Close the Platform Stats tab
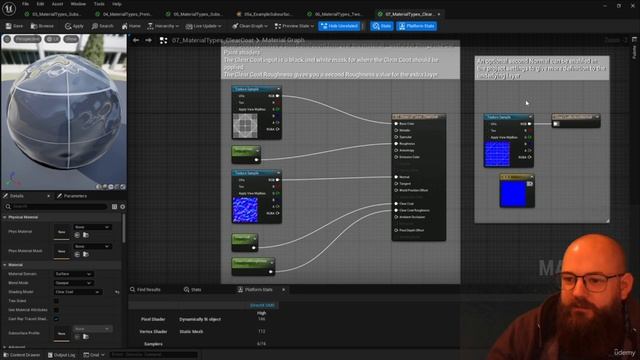 (x=284, y=290)
